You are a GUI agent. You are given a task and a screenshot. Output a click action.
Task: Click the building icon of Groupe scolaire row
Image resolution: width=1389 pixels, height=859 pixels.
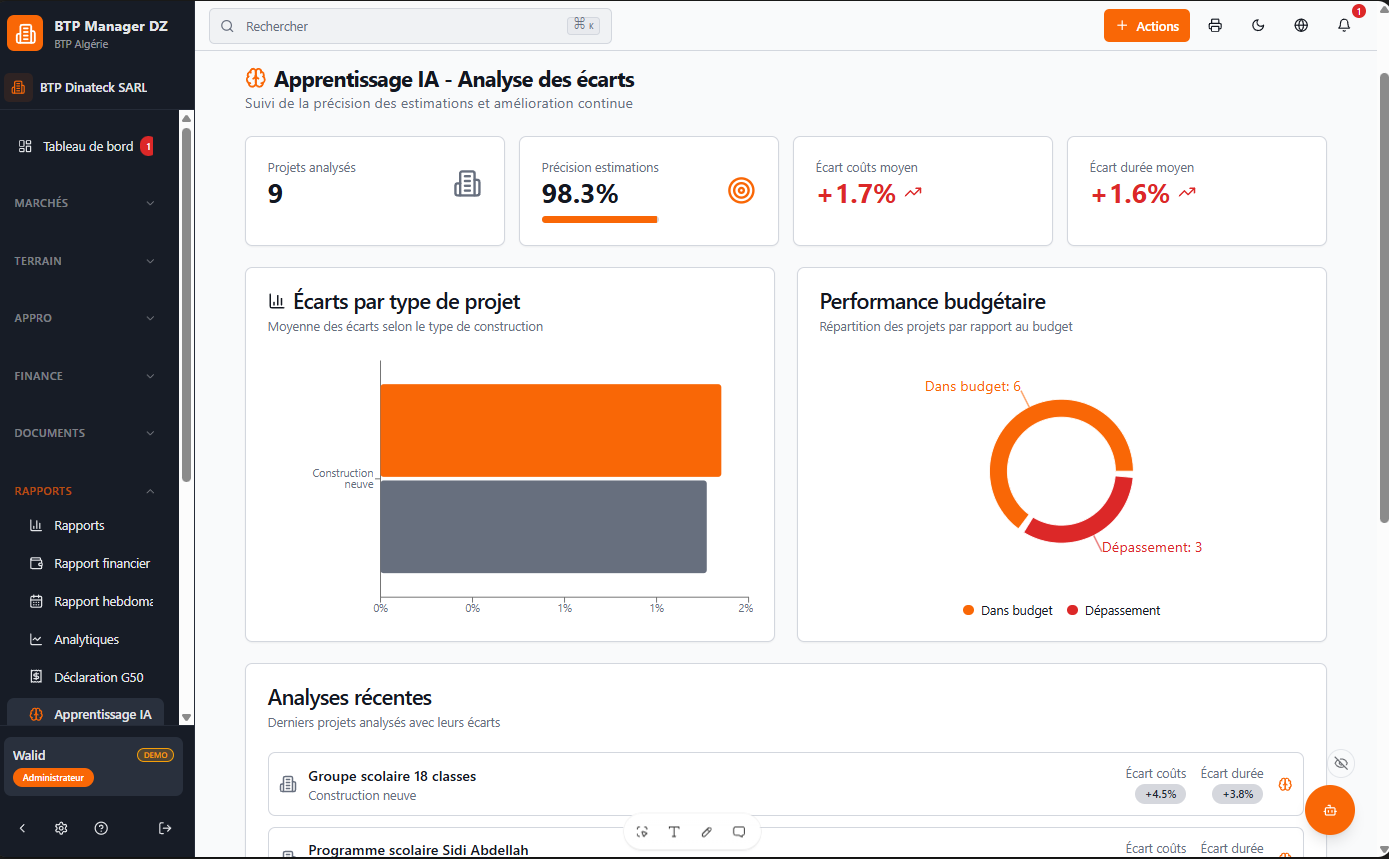point(288,785)
